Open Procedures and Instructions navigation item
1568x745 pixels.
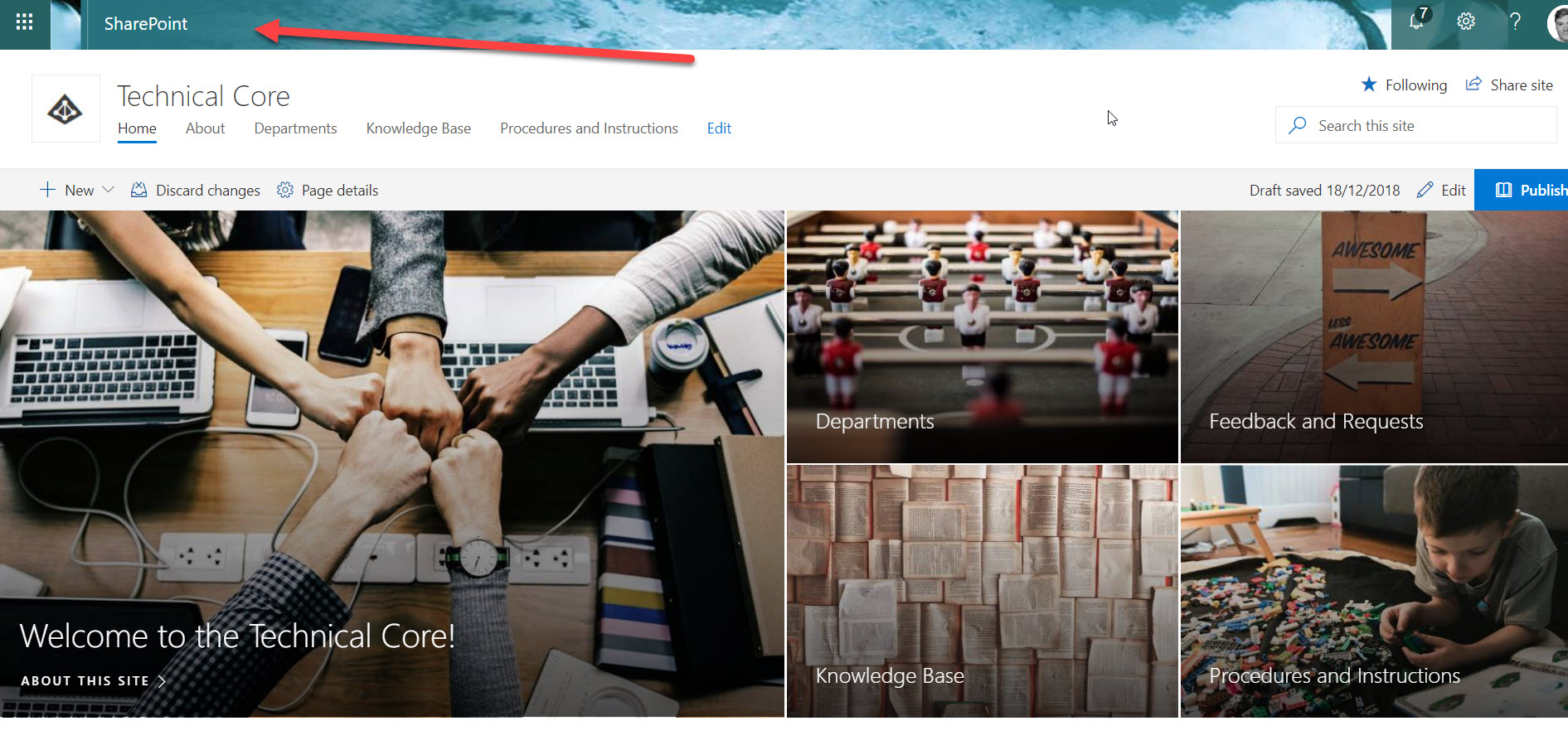589,128
